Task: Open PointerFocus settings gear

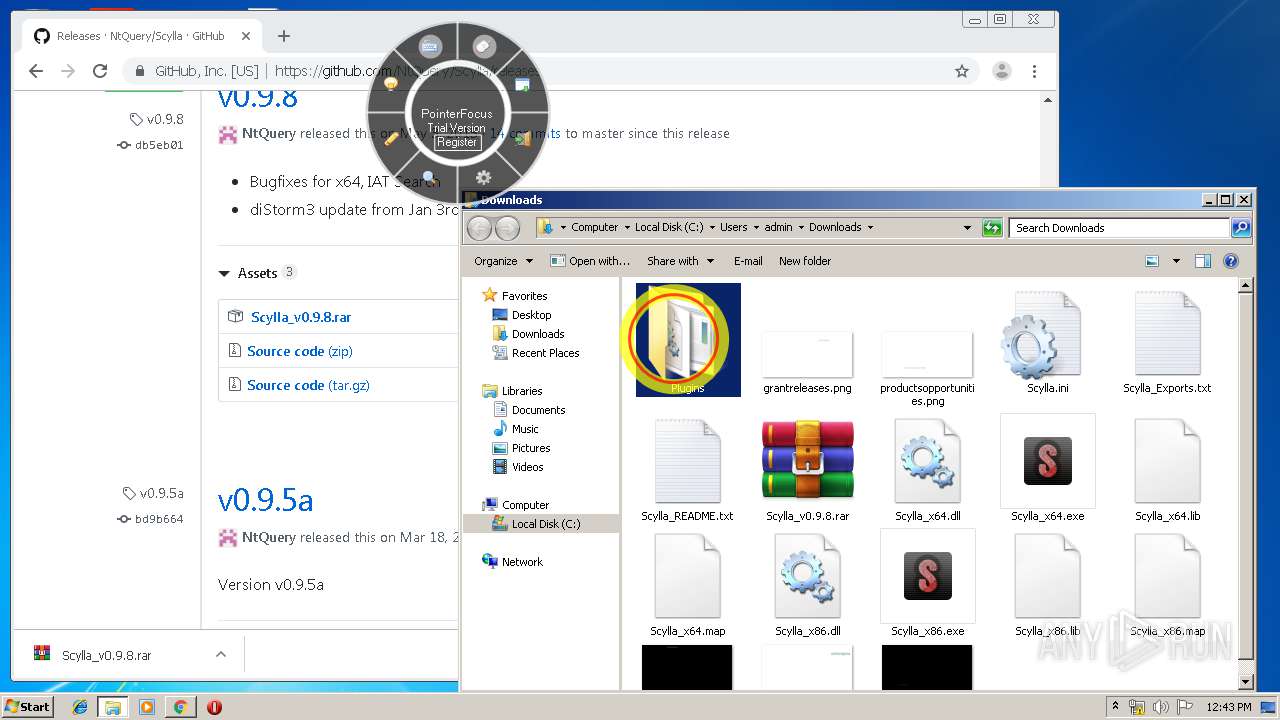Action: tap(484, 177)
